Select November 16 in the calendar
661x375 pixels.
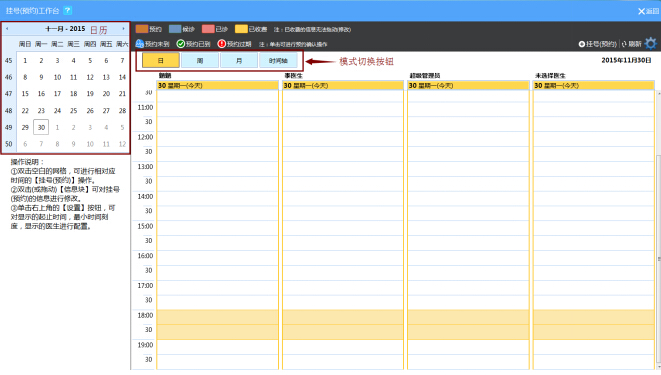point(41,94)
